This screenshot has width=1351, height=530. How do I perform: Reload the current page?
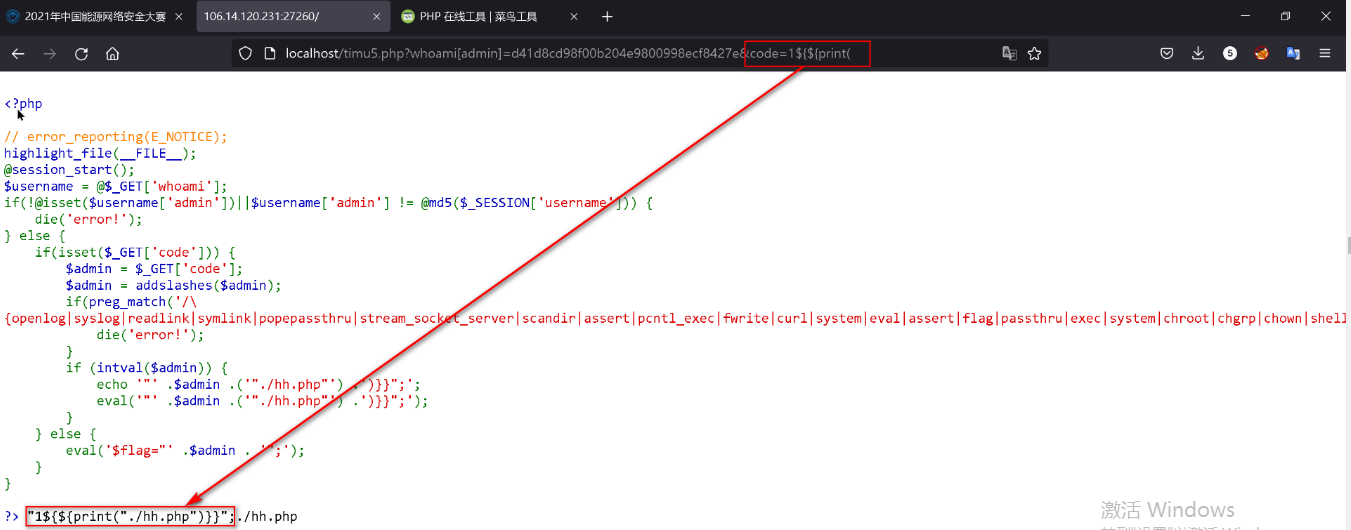click(x=81, y=54)
